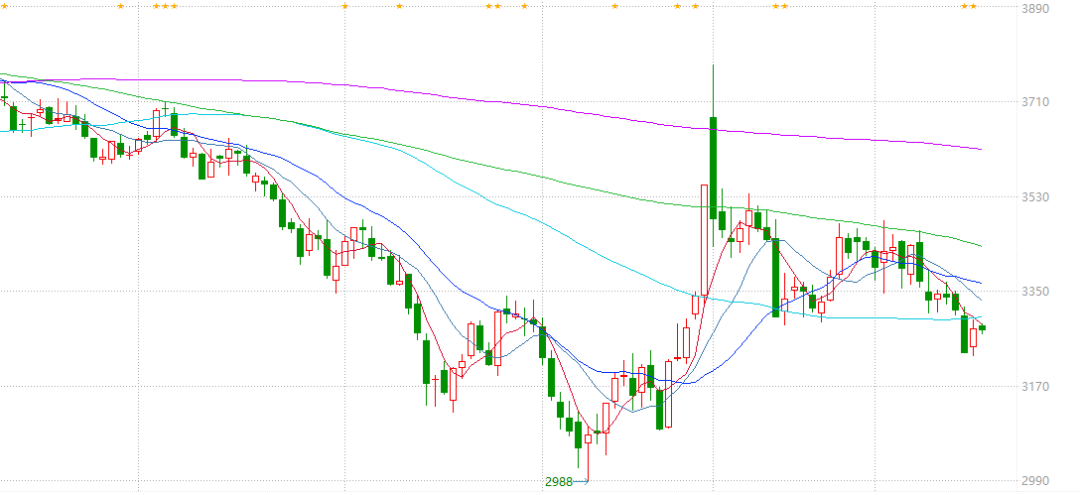Click the dark blue moving average line
Screen dimensions: 1080x495
coord(400,225)
